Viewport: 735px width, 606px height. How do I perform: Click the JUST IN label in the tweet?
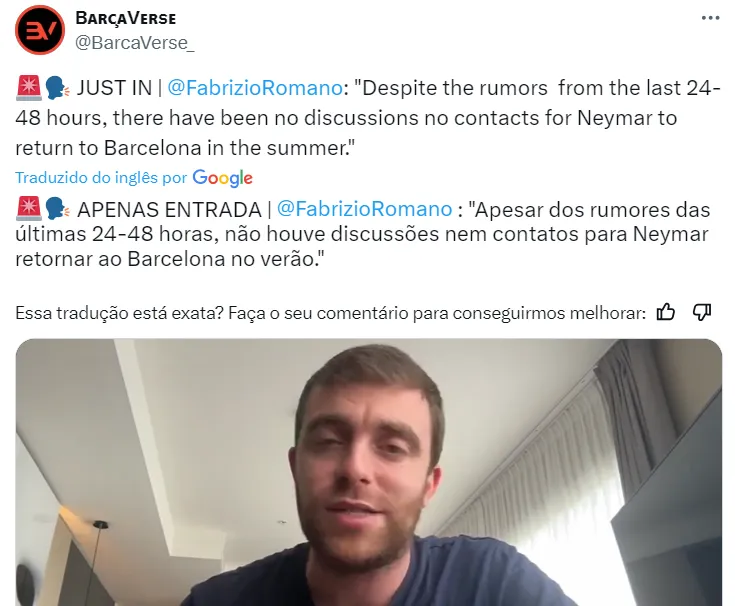(x=114, y=88)
